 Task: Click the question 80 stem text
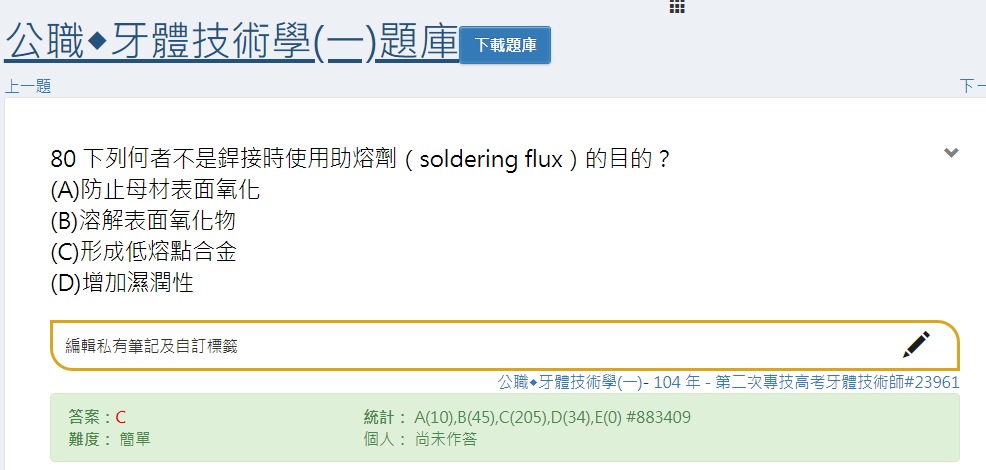point(360,159)
